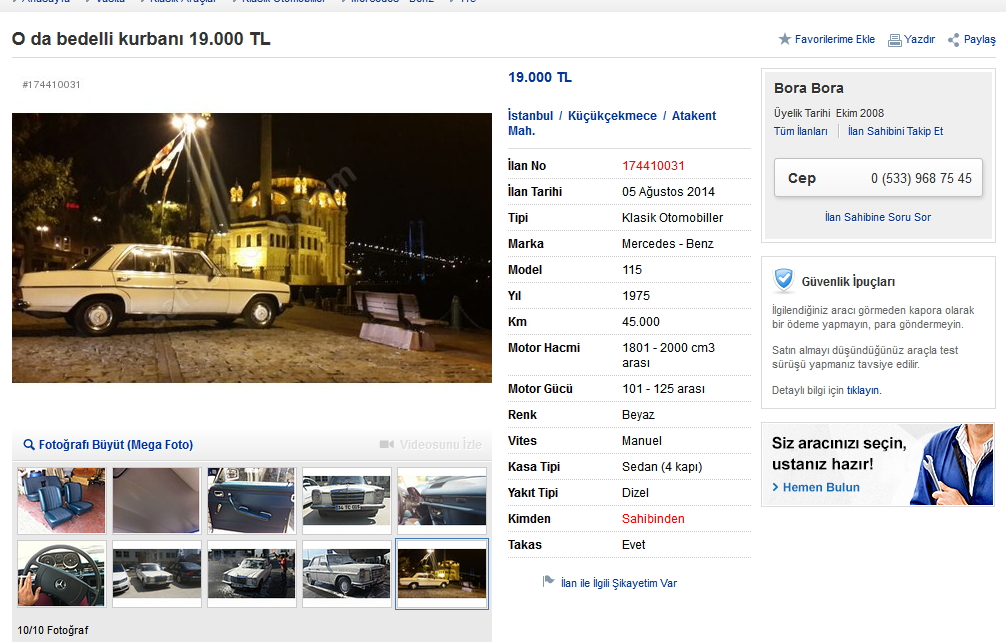Select the plain grey headliner thumbnail
This screenshot has height=642, width=1006.
(x=157, y=500)
